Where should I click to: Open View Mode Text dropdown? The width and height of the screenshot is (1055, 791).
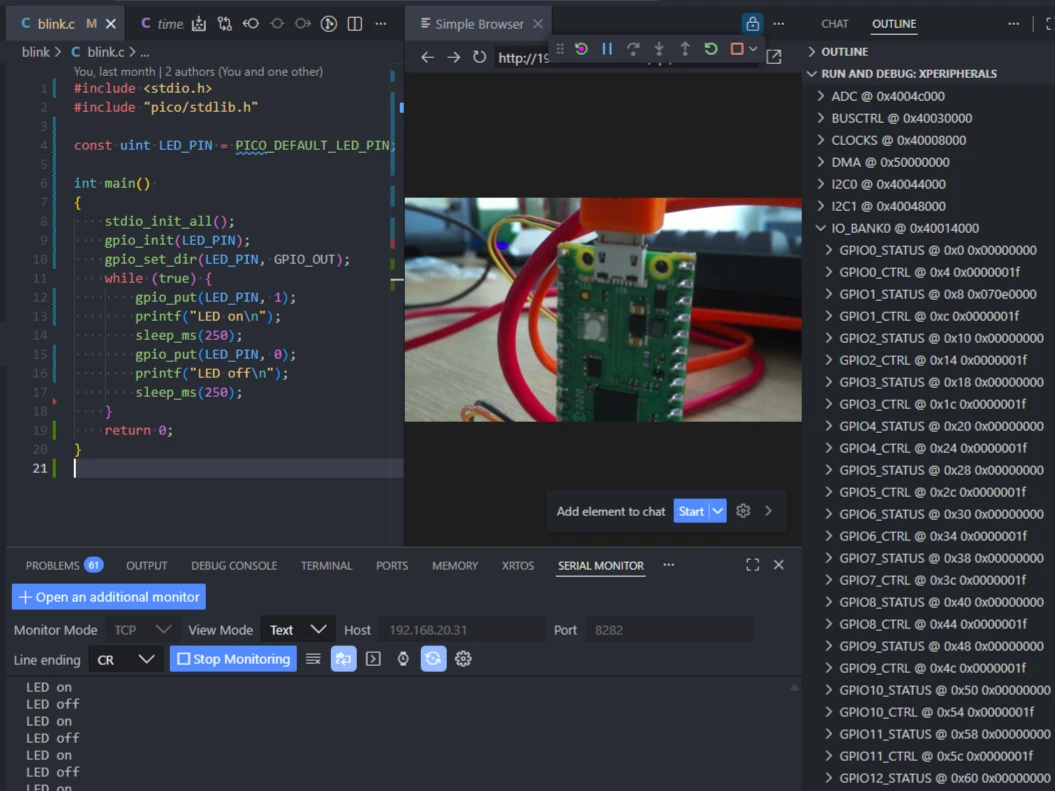coord(297,630)
